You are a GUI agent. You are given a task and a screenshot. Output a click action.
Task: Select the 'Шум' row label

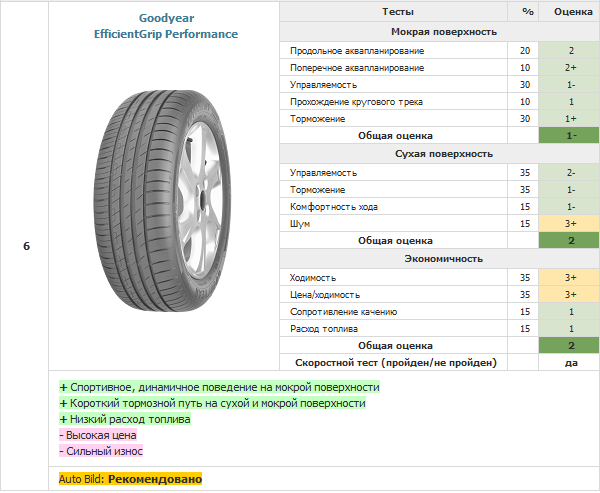point(300,224)
